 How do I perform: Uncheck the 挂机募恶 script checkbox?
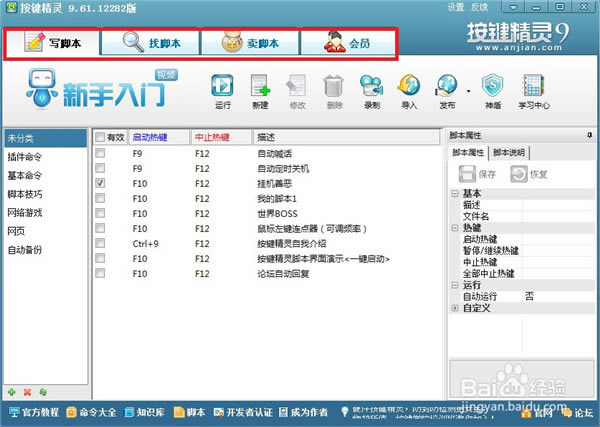click(100, 184)
